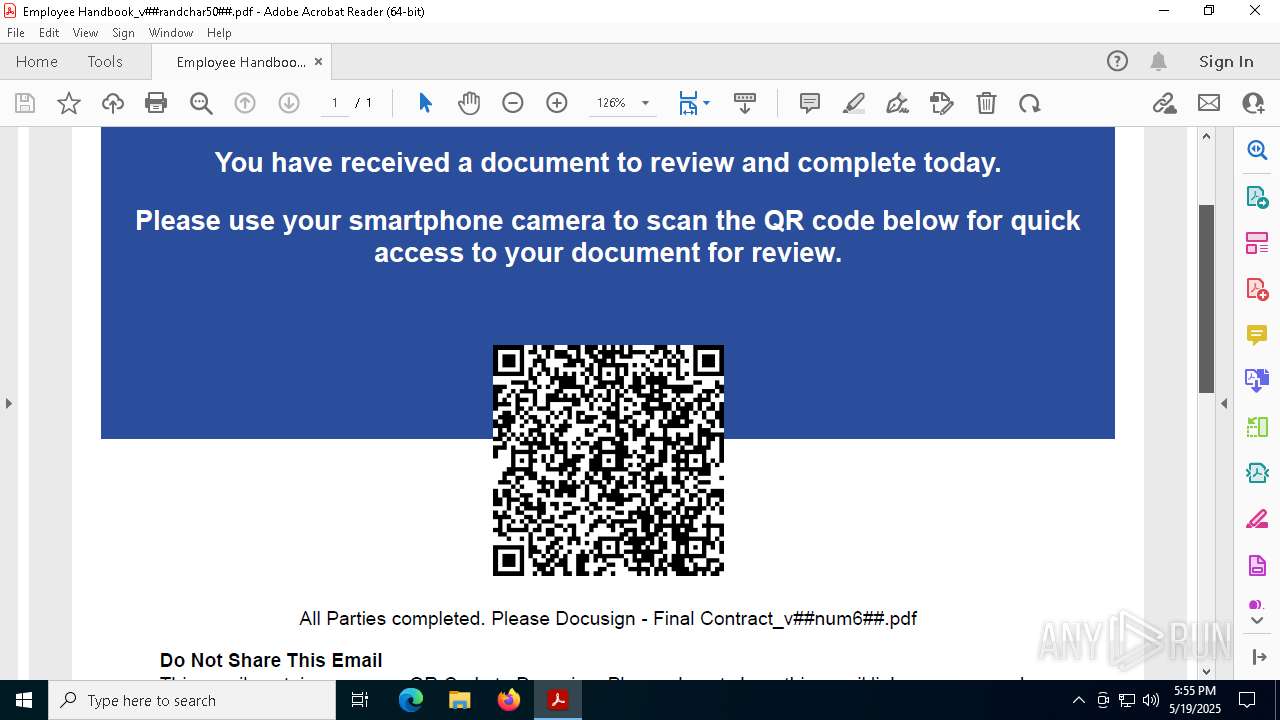1280x720 pixels.
Task: Click the star bookmark icon
Action: click(69, 103)
